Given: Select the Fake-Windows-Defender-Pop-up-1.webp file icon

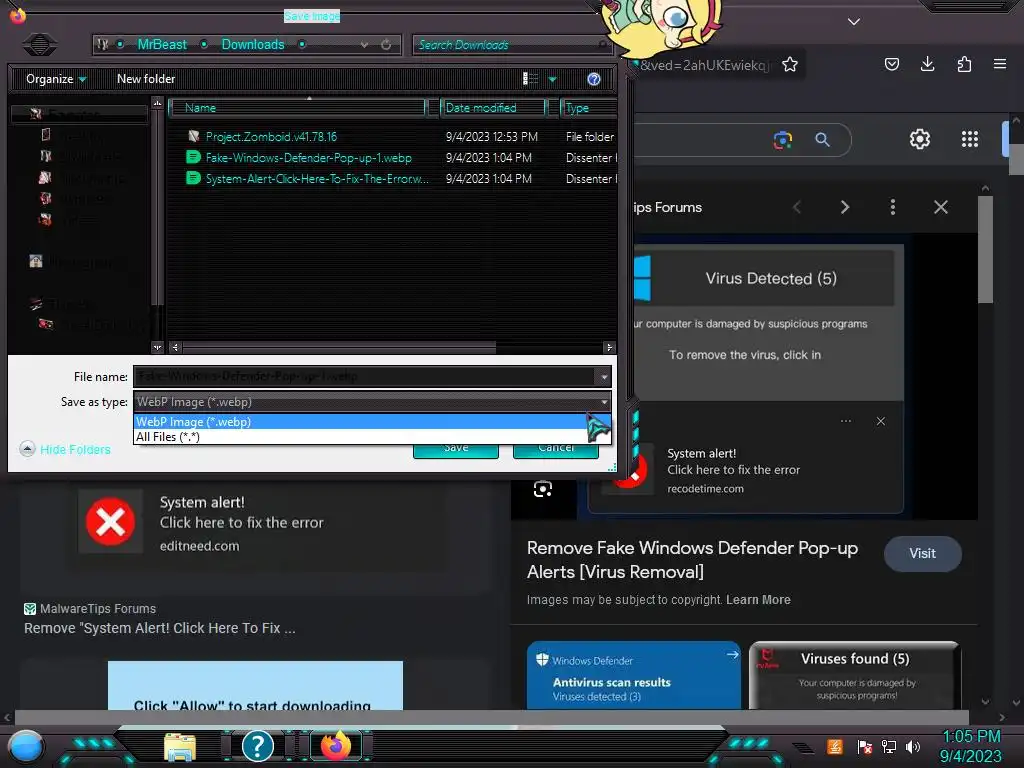Looking at the screenshot, I should (x=193, y=157).
